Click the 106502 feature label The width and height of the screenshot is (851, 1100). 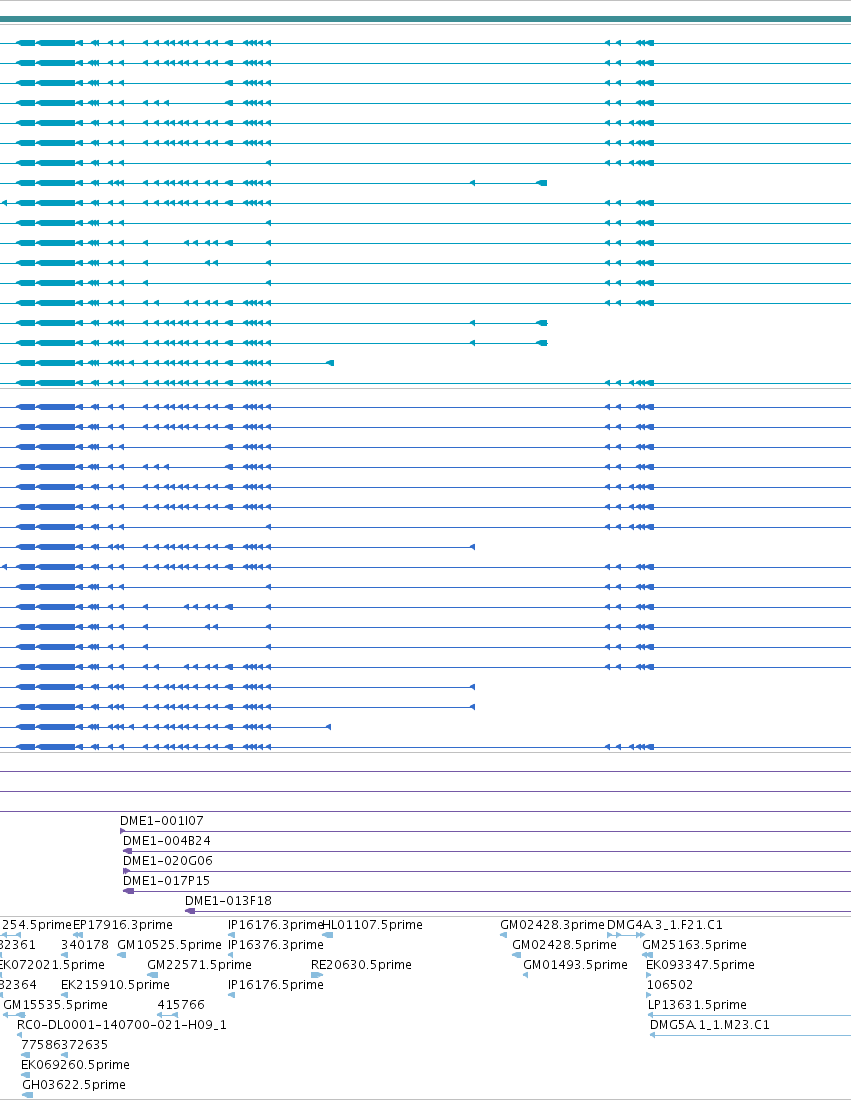(x=670, y=985)
